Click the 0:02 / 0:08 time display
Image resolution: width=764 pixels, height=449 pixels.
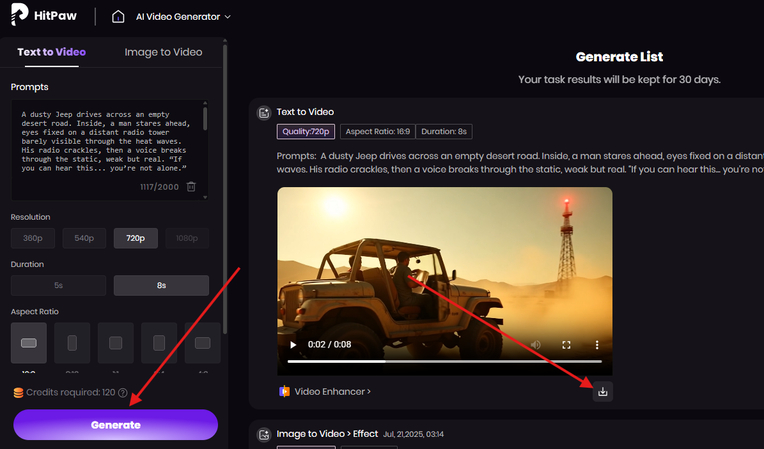coord(329,345)
